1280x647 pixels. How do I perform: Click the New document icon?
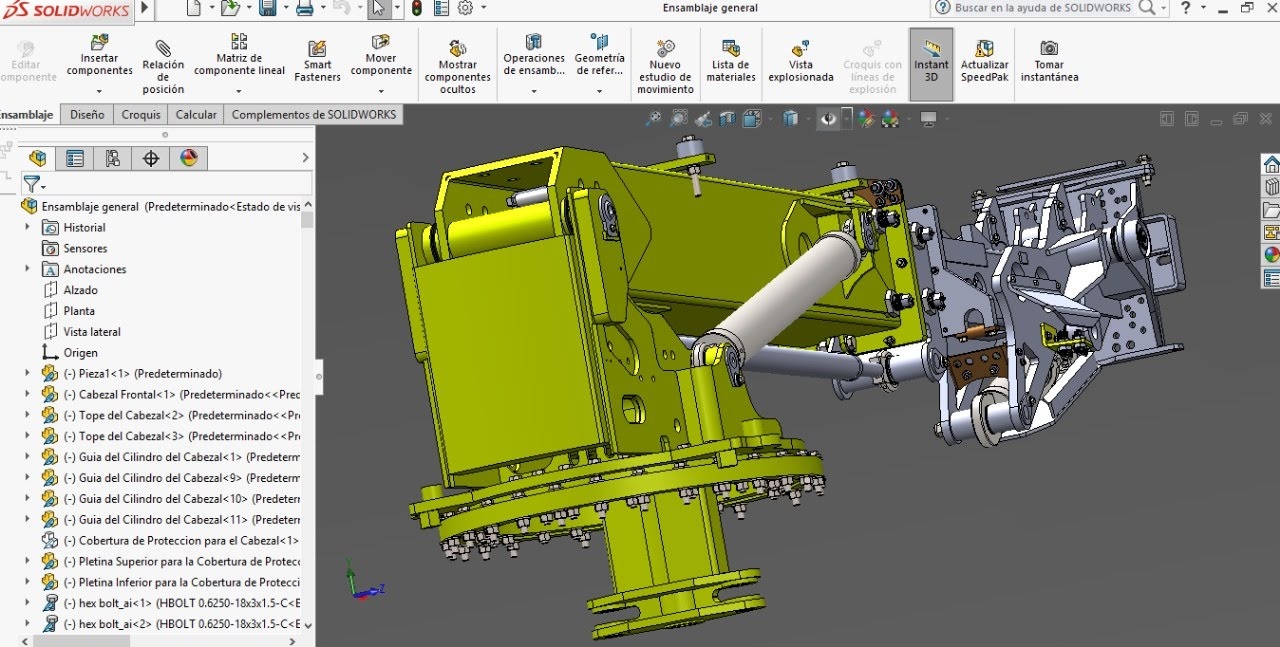[194, 8]
